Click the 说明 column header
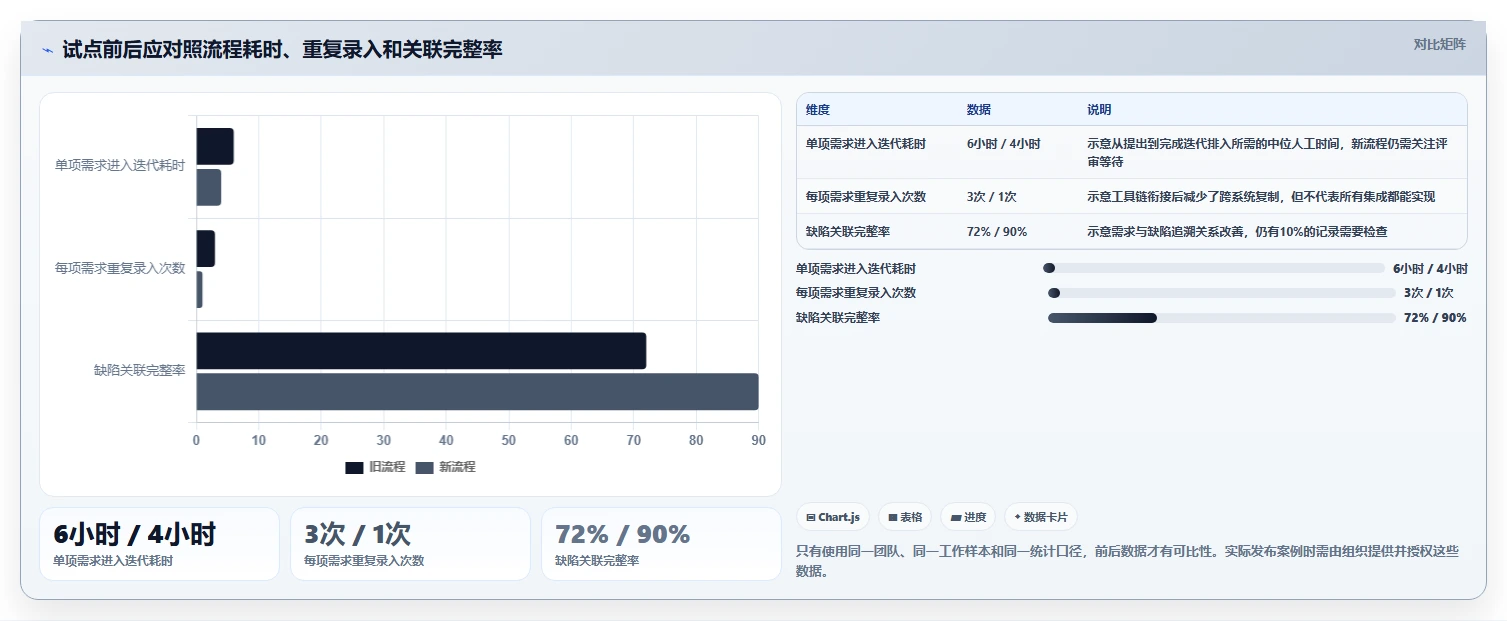Image resolution: width=1507 pixels, height=621 pixels. click(x=1099, y=110)
